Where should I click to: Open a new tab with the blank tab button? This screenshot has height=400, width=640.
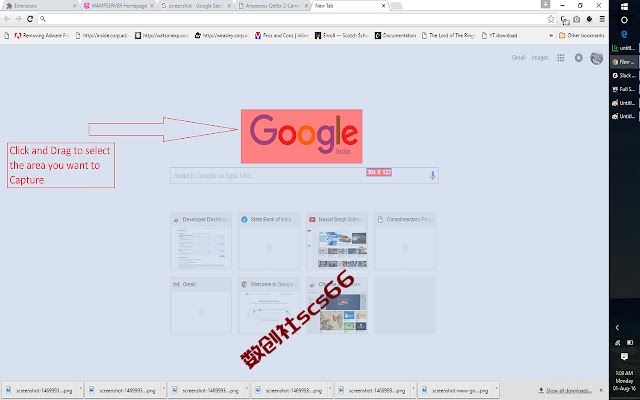coord(396,6)
